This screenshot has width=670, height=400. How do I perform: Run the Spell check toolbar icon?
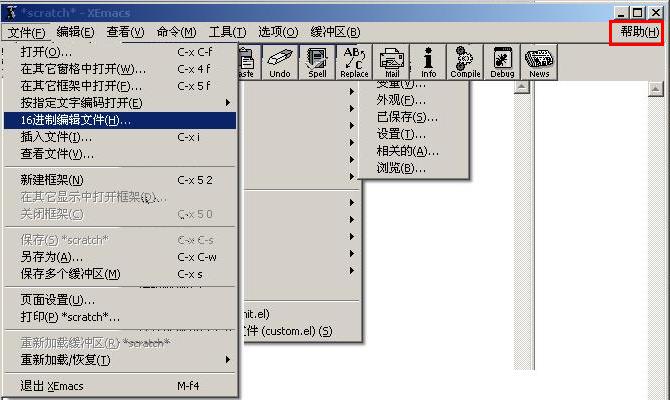pos(317,62)
